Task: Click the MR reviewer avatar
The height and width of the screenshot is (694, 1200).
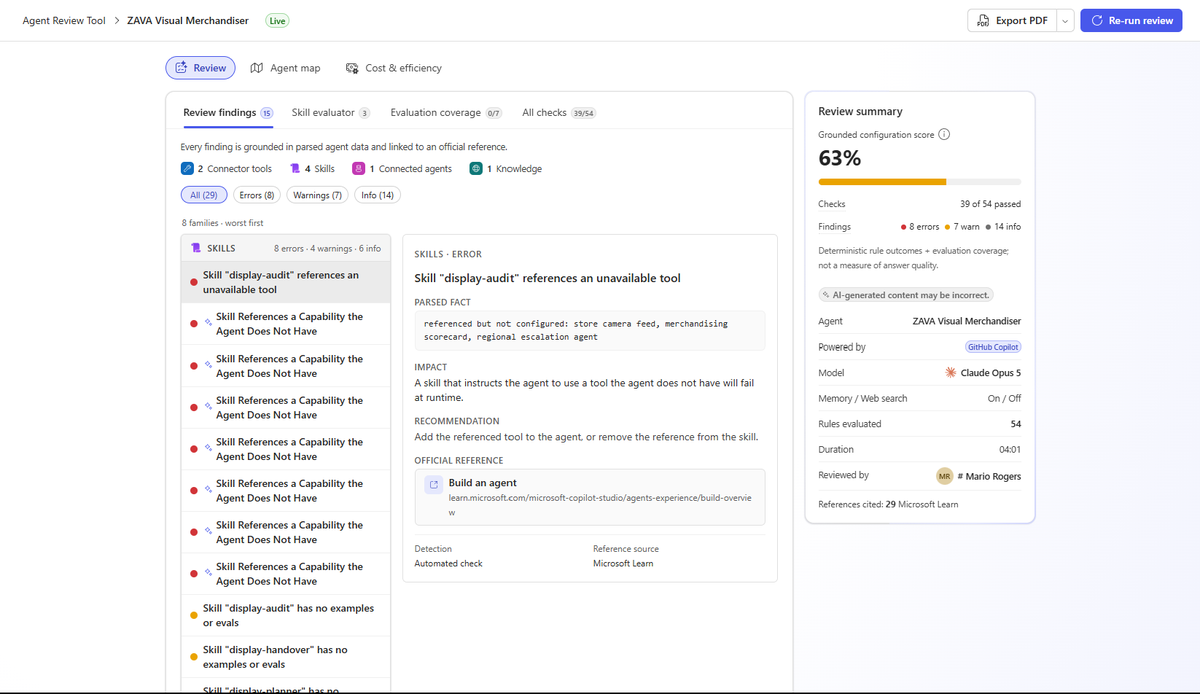Action: (944, 476)
